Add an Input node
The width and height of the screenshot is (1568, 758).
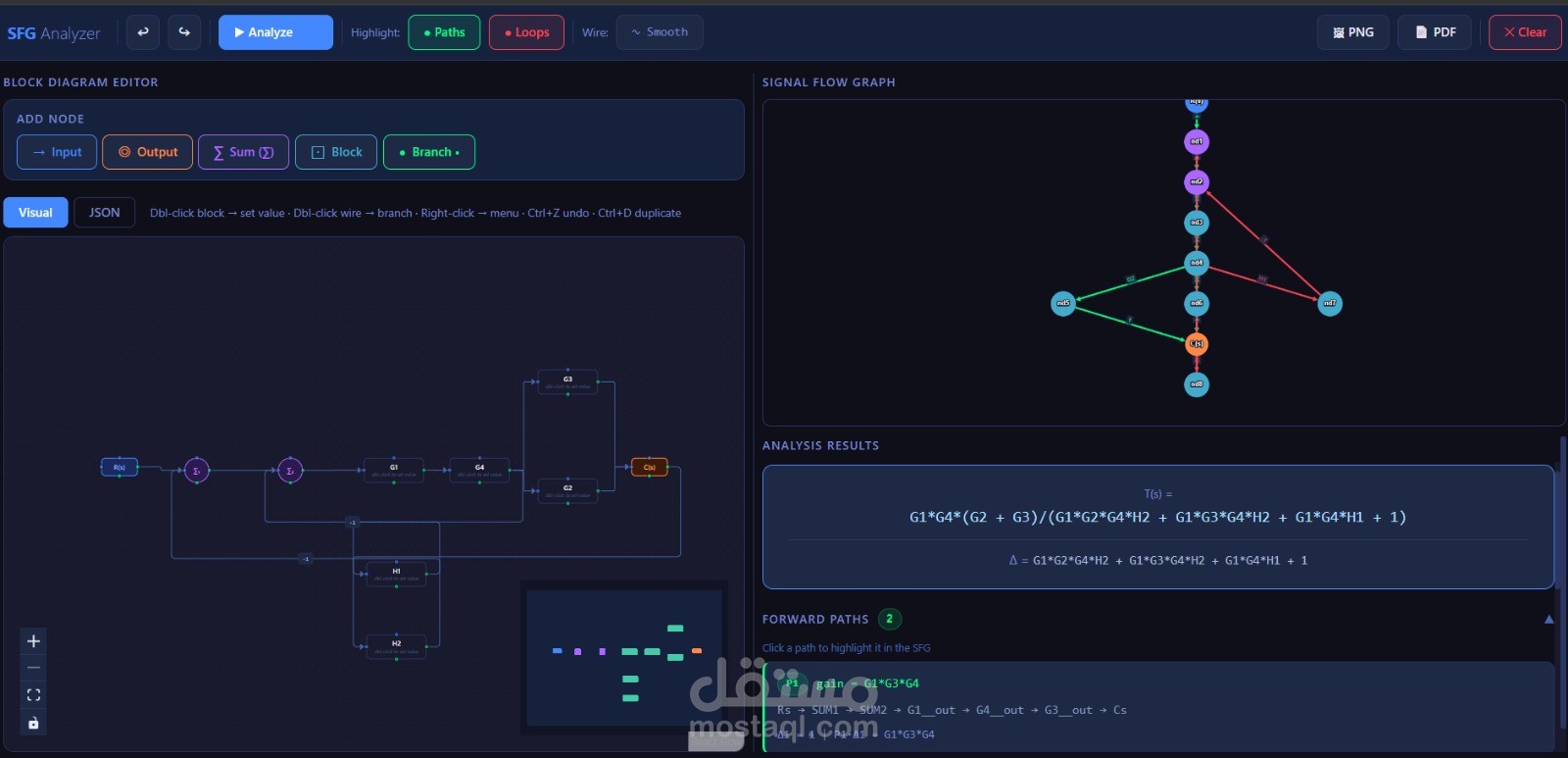(57, 152)
